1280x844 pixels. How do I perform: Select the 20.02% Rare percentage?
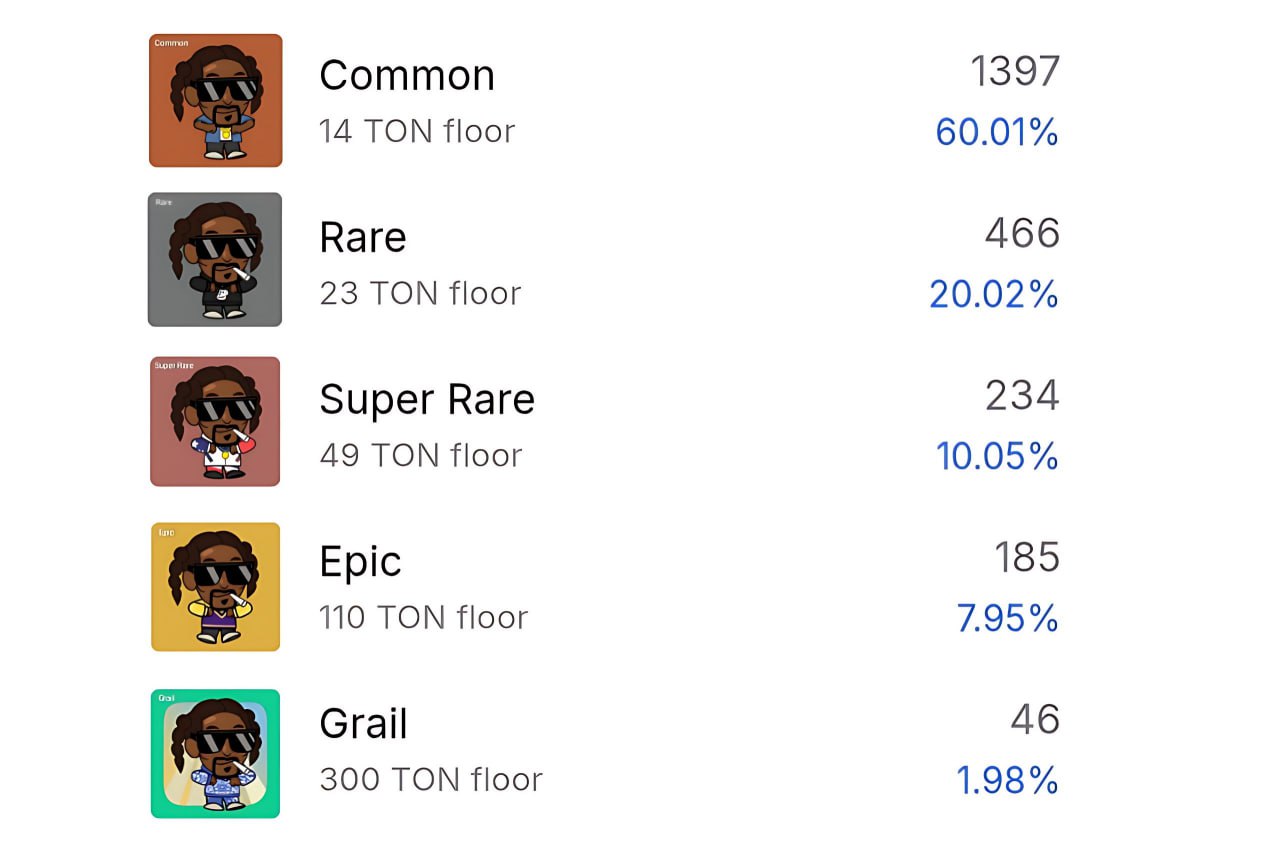(993, 294)
